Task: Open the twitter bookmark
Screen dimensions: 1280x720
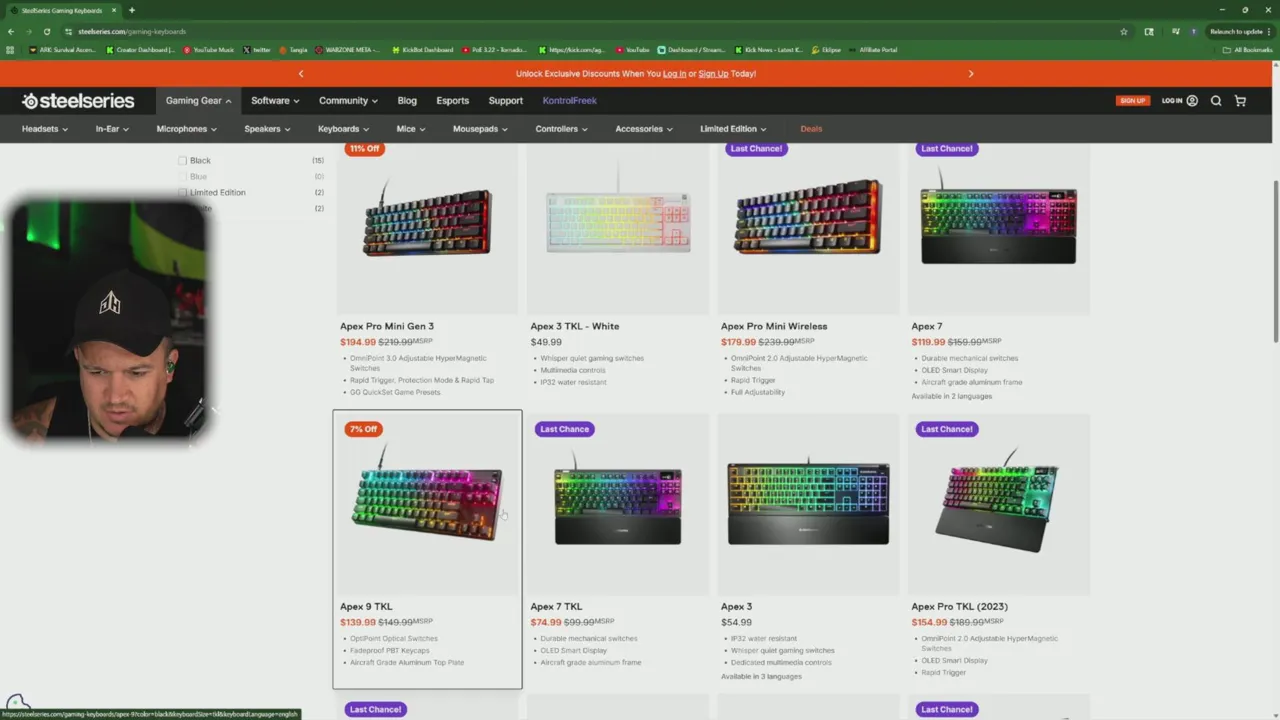Action: pos(256,49)
